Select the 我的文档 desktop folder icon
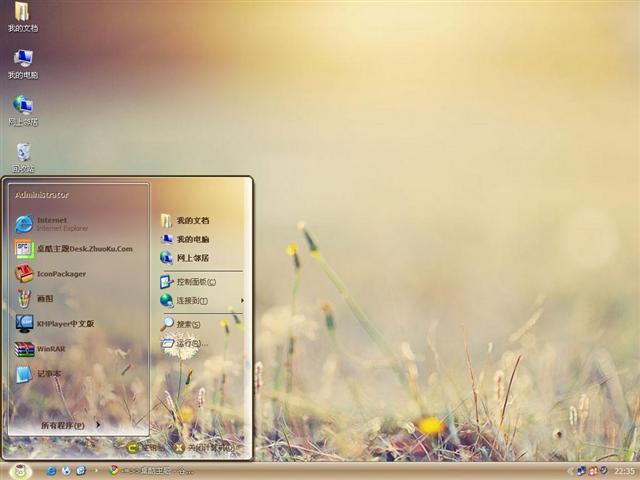This screenshot has width=640, height=480. point(22,17)
